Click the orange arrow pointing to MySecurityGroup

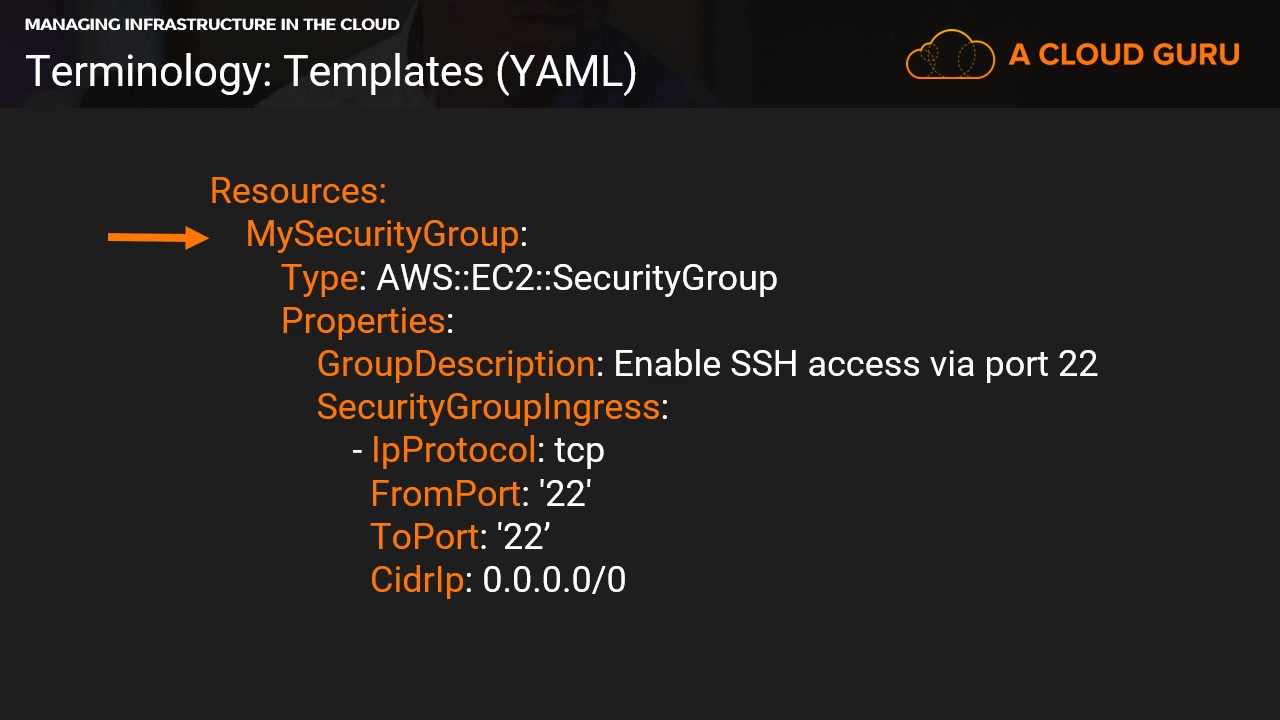(158, 238)
